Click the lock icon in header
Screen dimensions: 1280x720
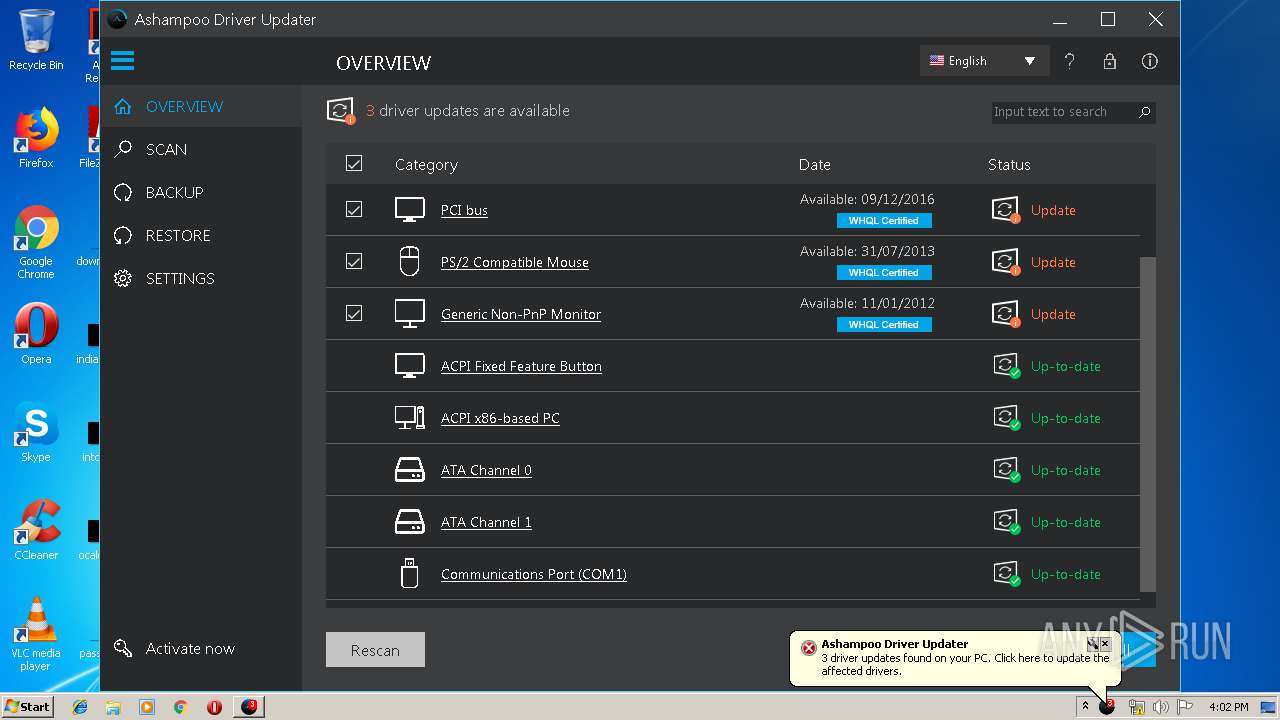pyautogui.click(x=1109, y=61)
